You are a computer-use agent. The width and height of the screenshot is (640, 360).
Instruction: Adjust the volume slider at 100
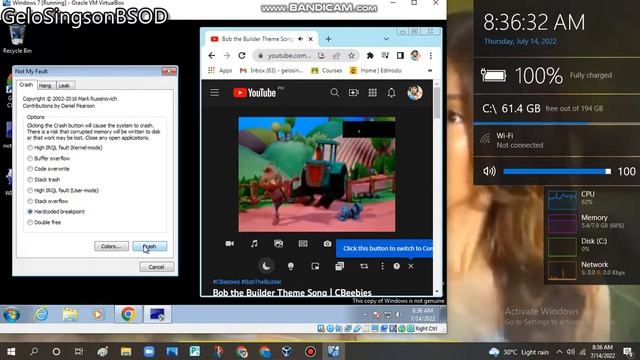click(x=557, y=171)
